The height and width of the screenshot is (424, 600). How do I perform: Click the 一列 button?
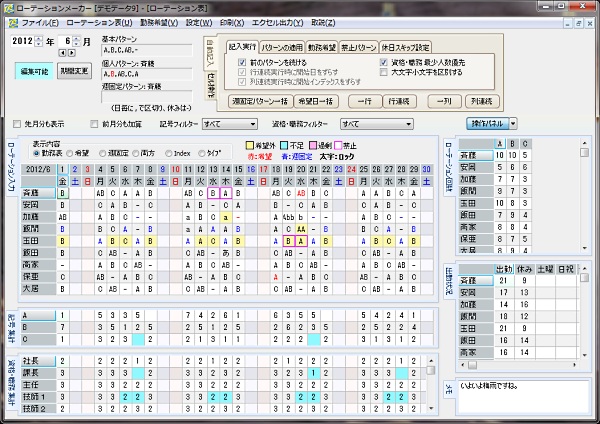444,101
